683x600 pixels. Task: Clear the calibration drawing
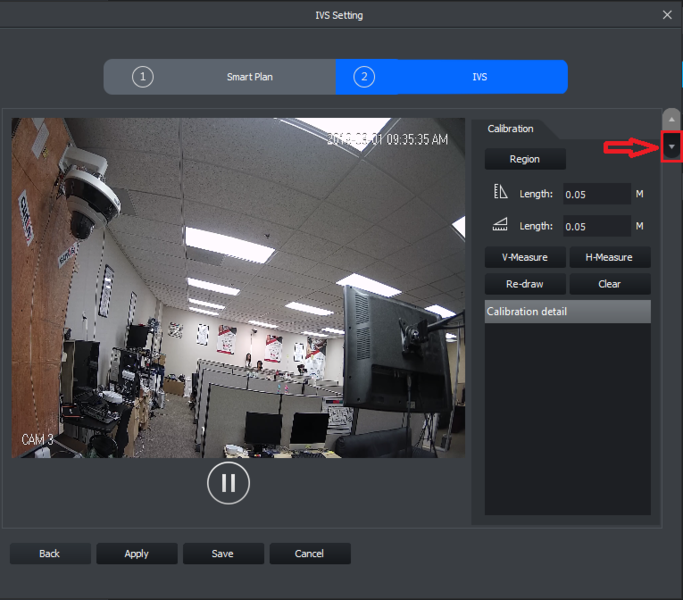coord(609,284)
